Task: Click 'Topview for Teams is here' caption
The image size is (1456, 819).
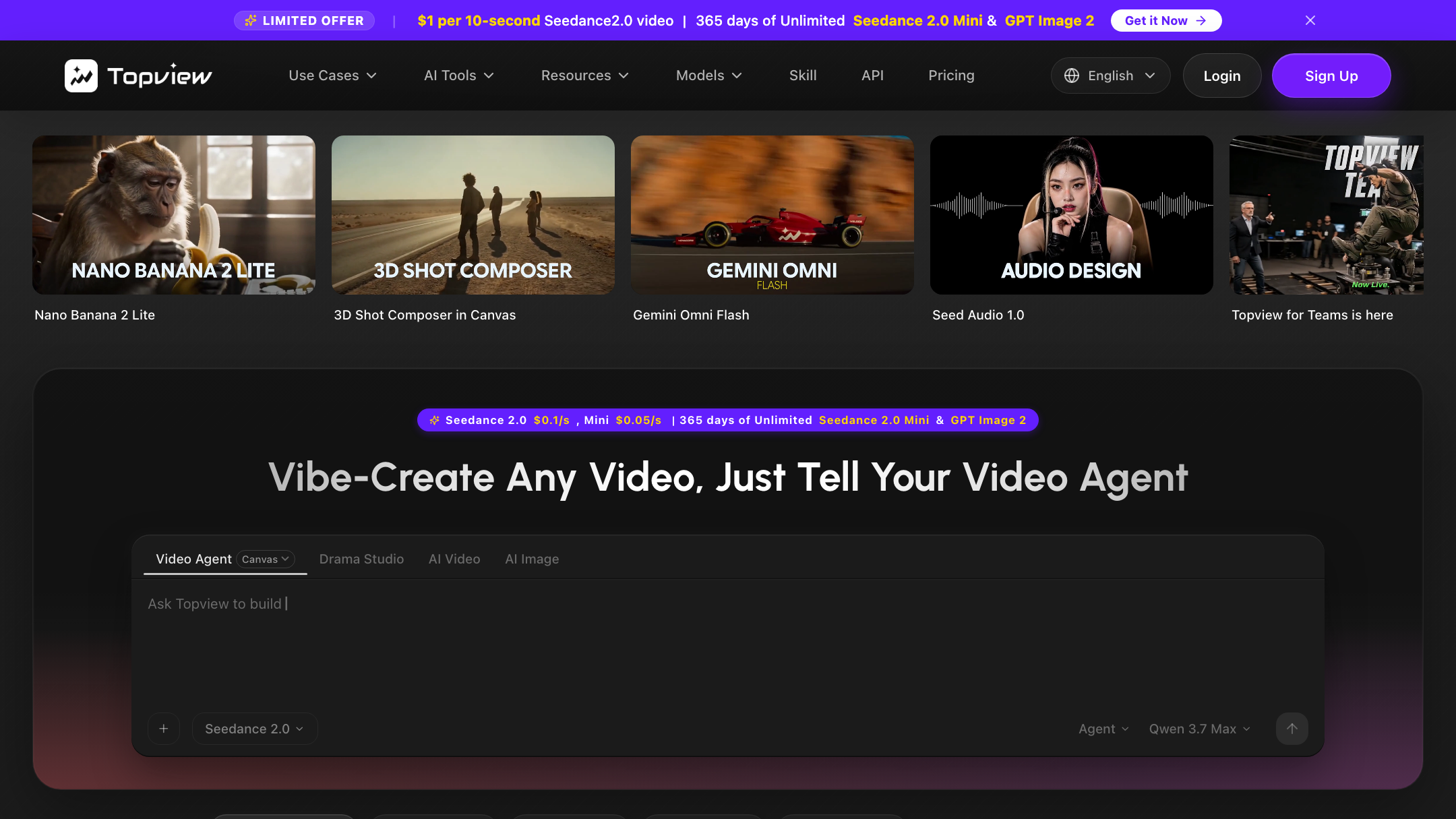Action: tap(1312, 315)
